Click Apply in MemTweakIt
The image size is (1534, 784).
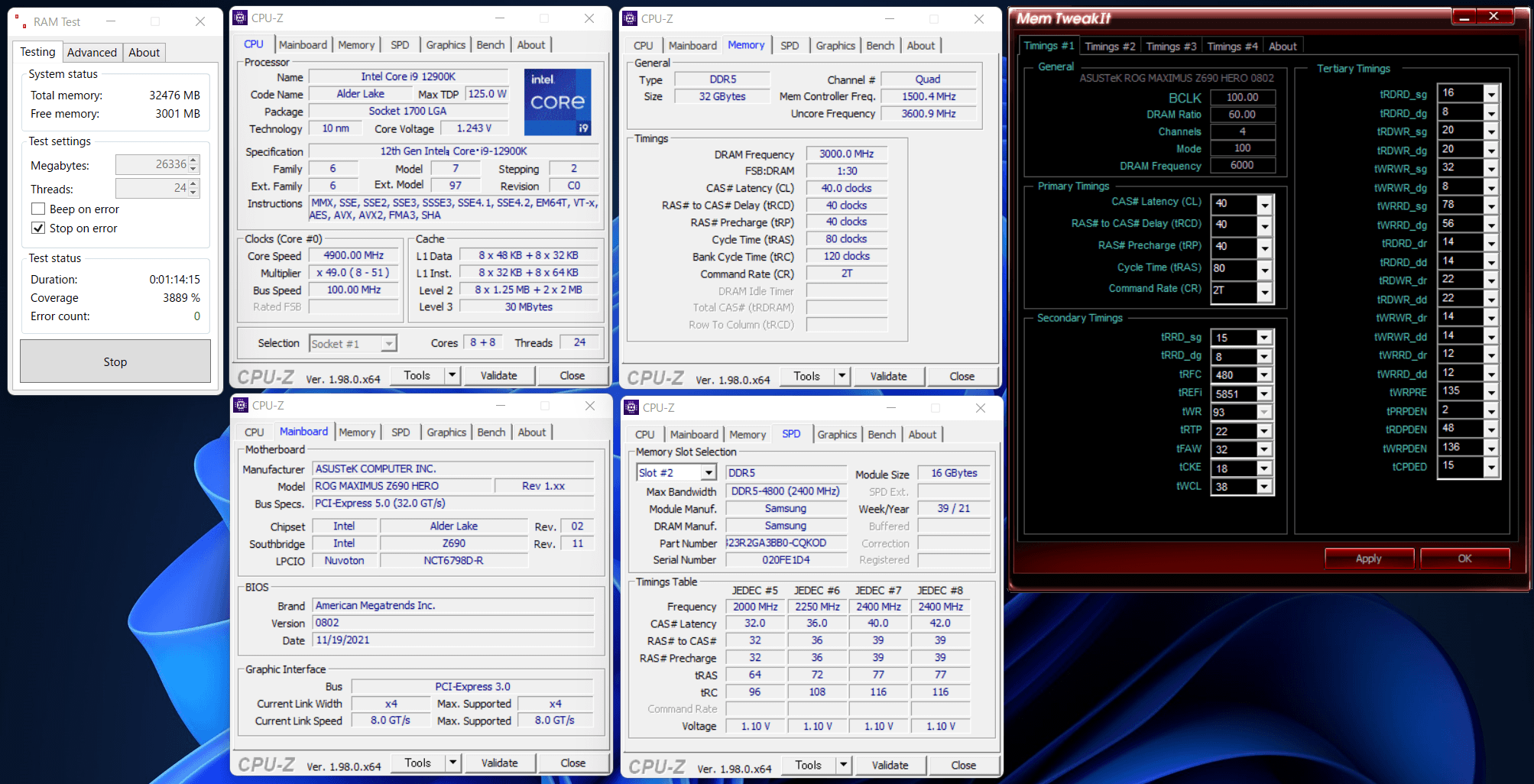[x=1368, y=559]
